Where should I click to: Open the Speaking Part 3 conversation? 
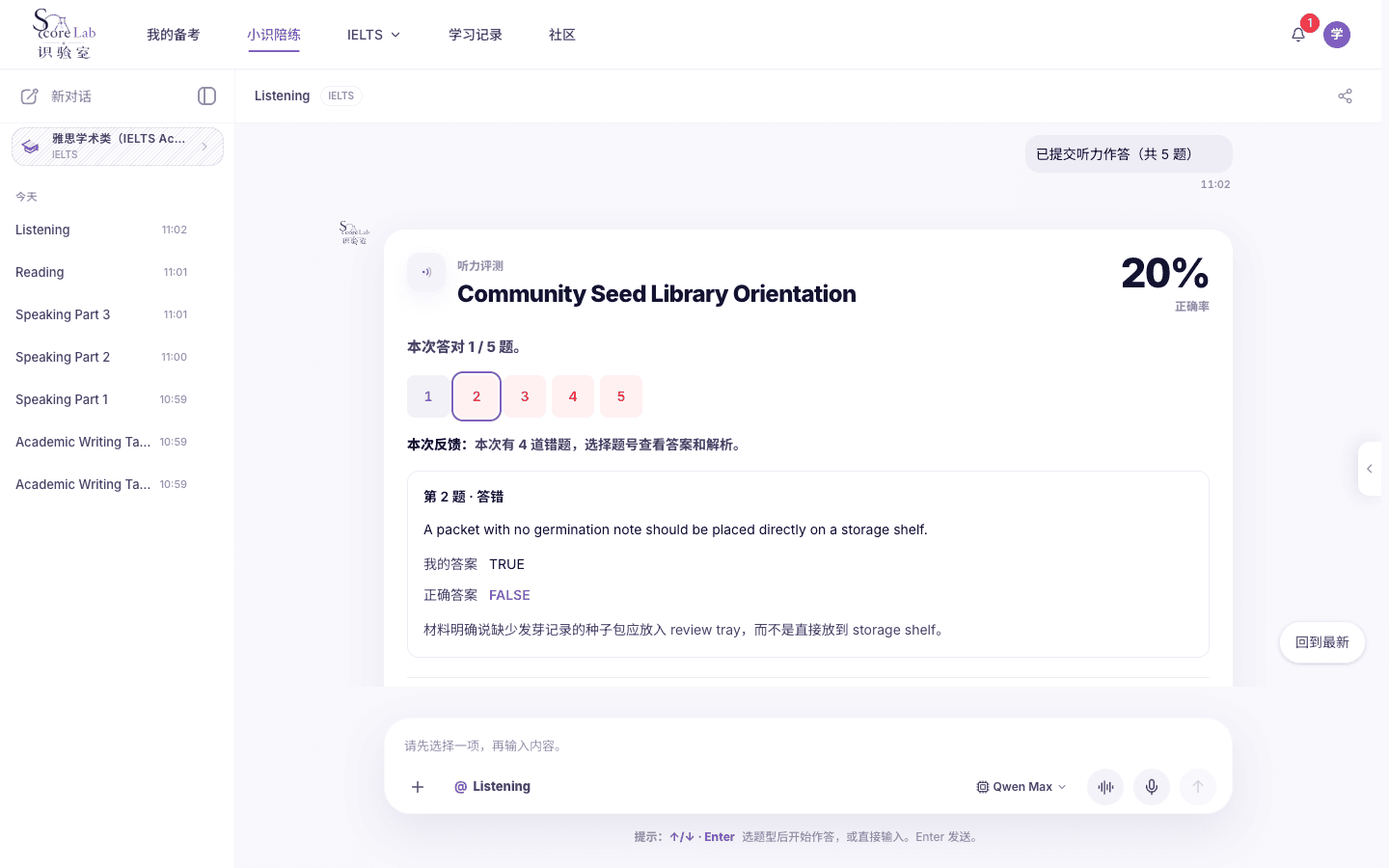pos(102,314)
